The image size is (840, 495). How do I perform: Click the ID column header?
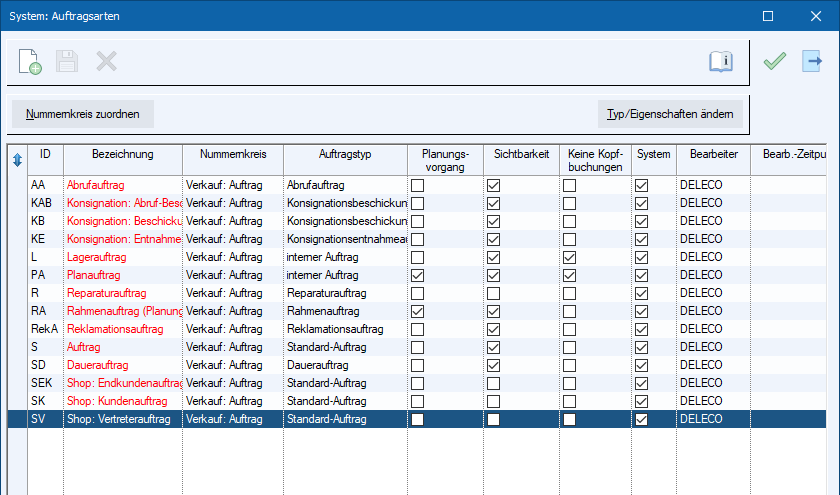click(x=45, y=155)
